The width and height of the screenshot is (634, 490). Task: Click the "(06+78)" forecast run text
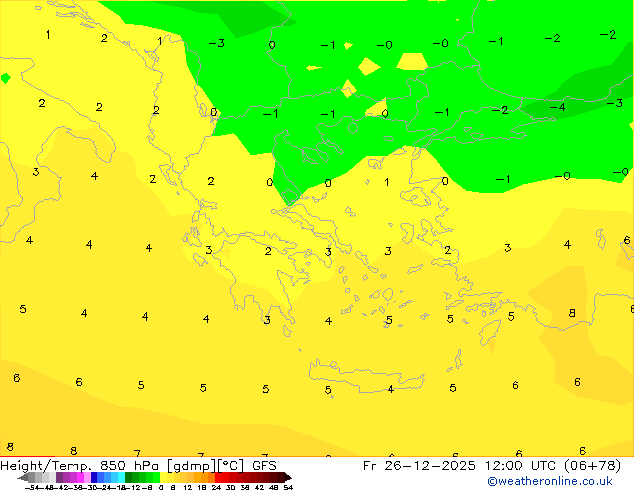[x=593, y=466]
